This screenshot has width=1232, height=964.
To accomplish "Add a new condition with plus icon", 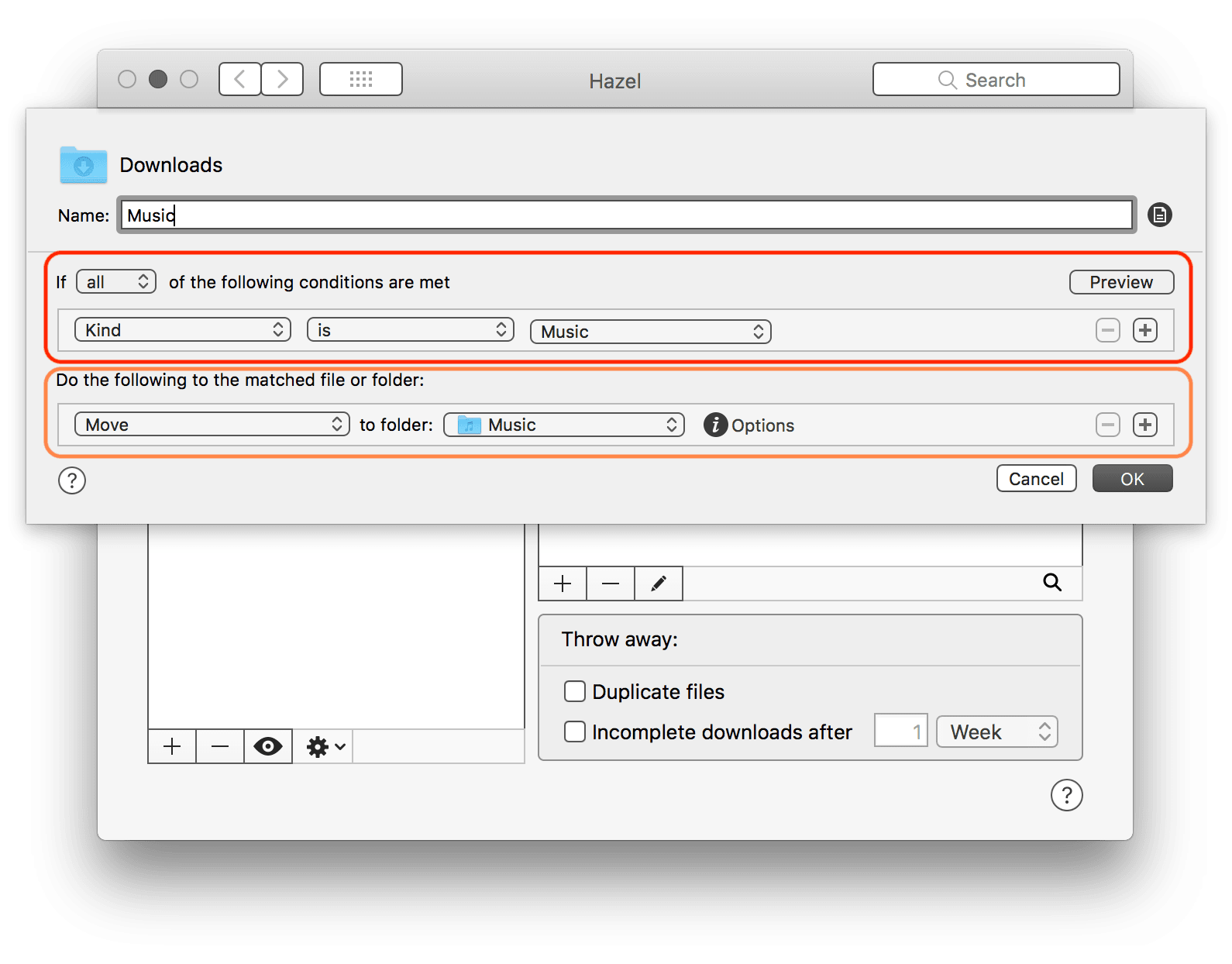I will pos(1144,330).
